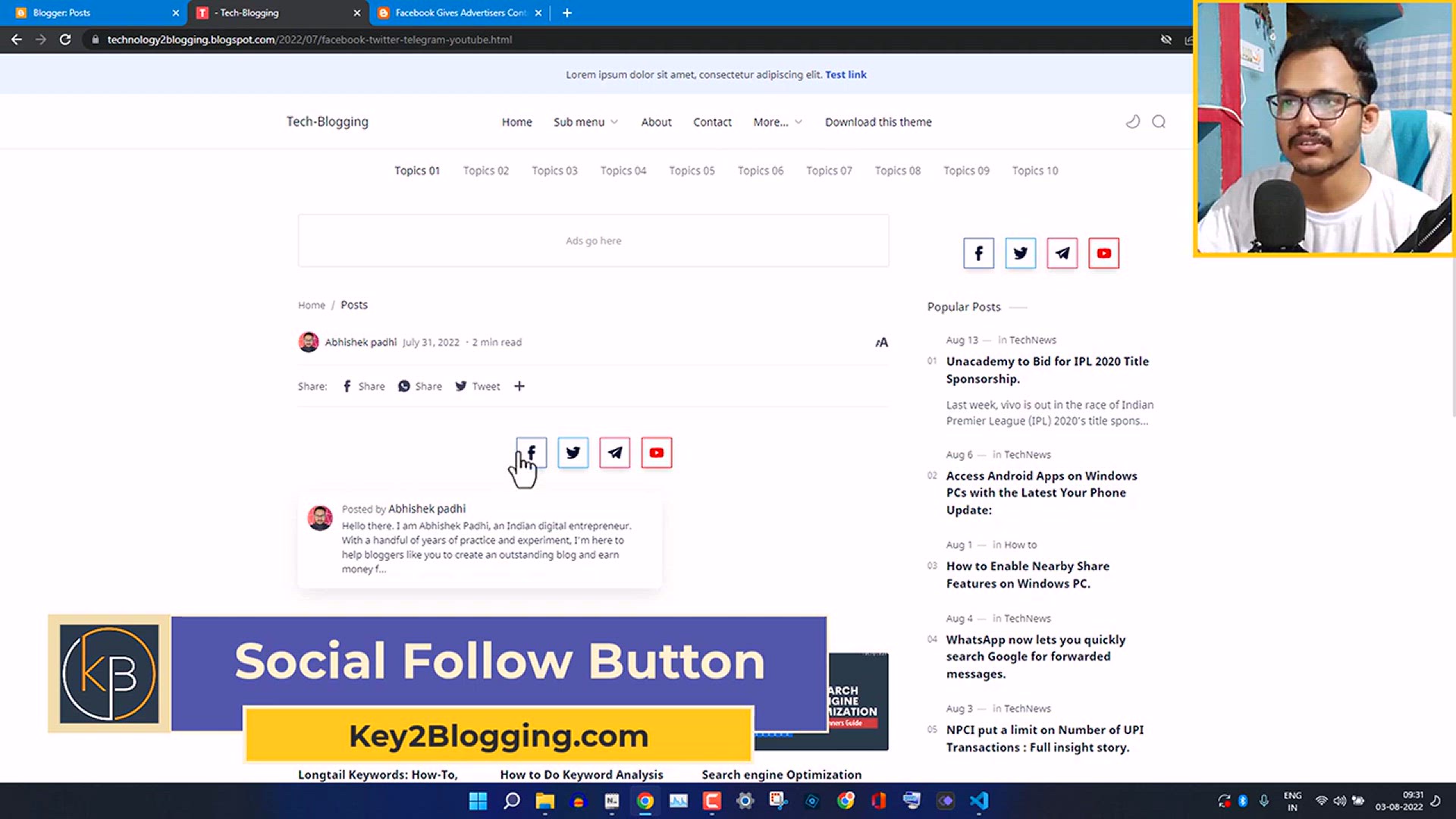Open How to Enable Nearby Share post

tap(1028, 575)
